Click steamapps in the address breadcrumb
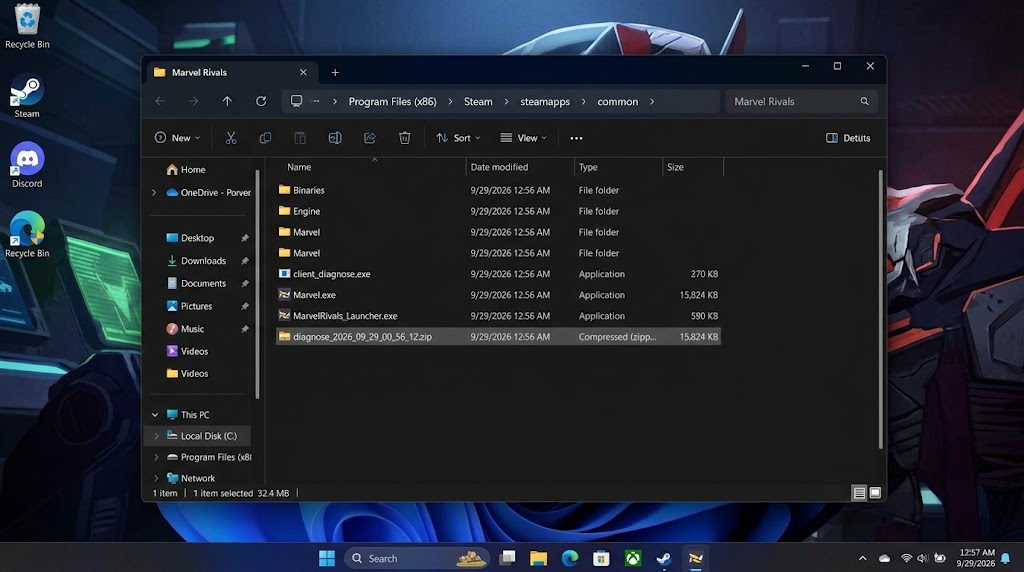The image size is (1024, 572). tap(545, 101)
